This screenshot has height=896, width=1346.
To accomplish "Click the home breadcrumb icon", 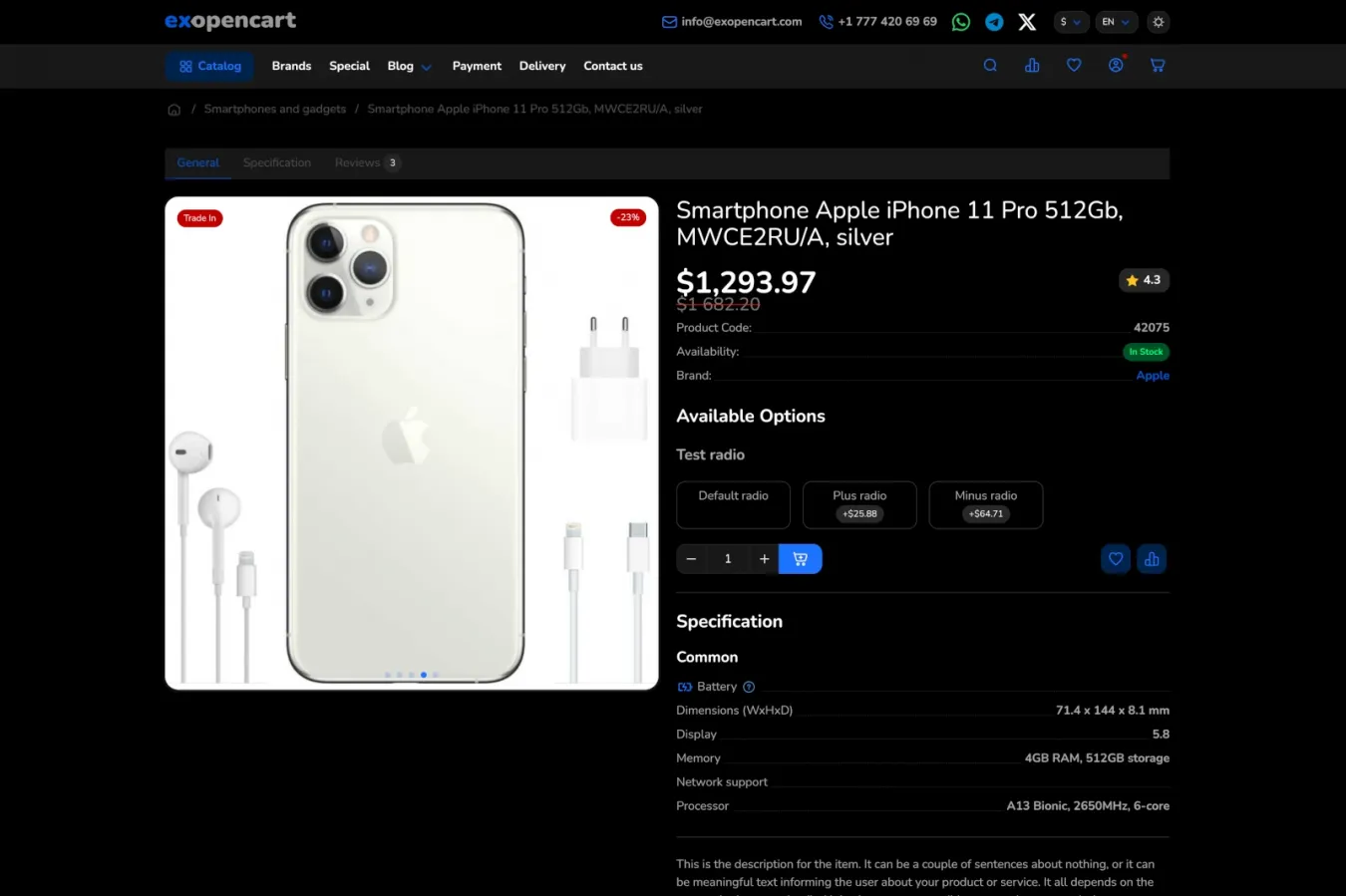I will 174,110.
